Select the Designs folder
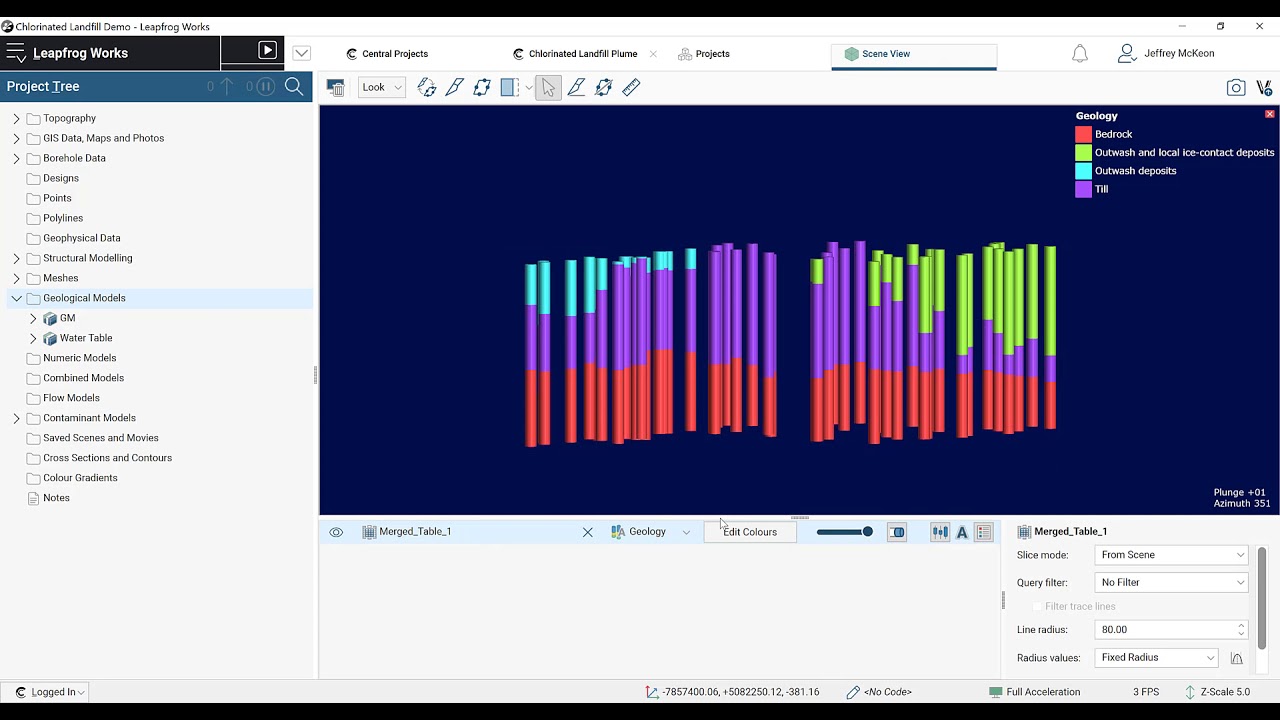Image resolution: width=1280 pixels, height=720 pixels. (61, 178)
